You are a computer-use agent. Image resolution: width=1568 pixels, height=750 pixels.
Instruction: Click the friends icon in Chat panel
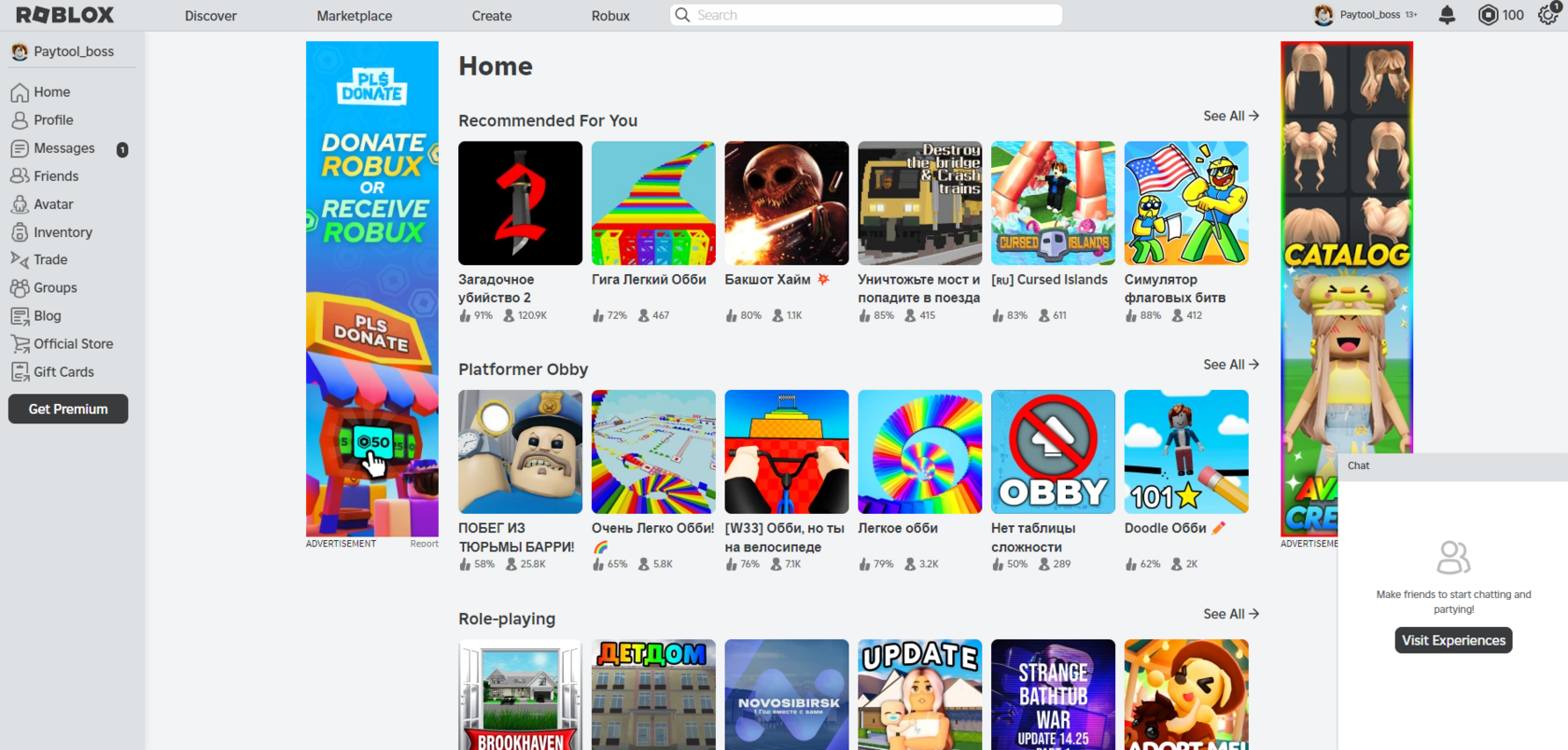click(x=1453, y=558)
